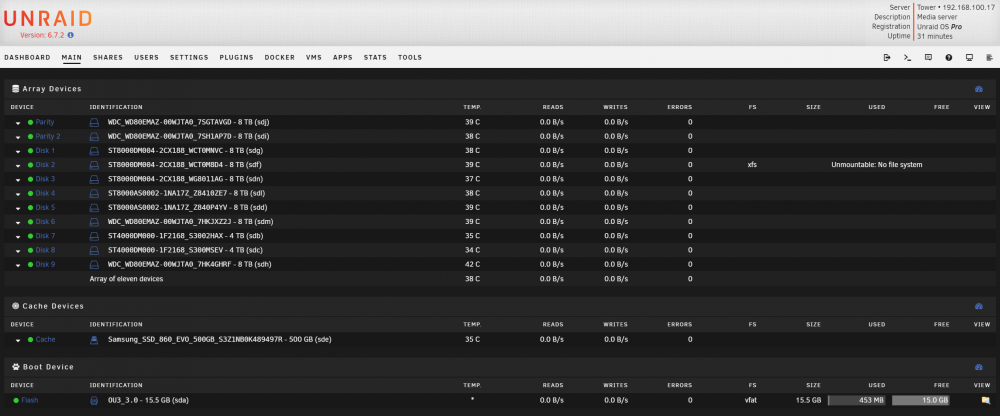Open the dropdown arrow next to Disk 2
Image resolution: width=1000 pixels, height=416 pixels.
(x=18, y=165)
